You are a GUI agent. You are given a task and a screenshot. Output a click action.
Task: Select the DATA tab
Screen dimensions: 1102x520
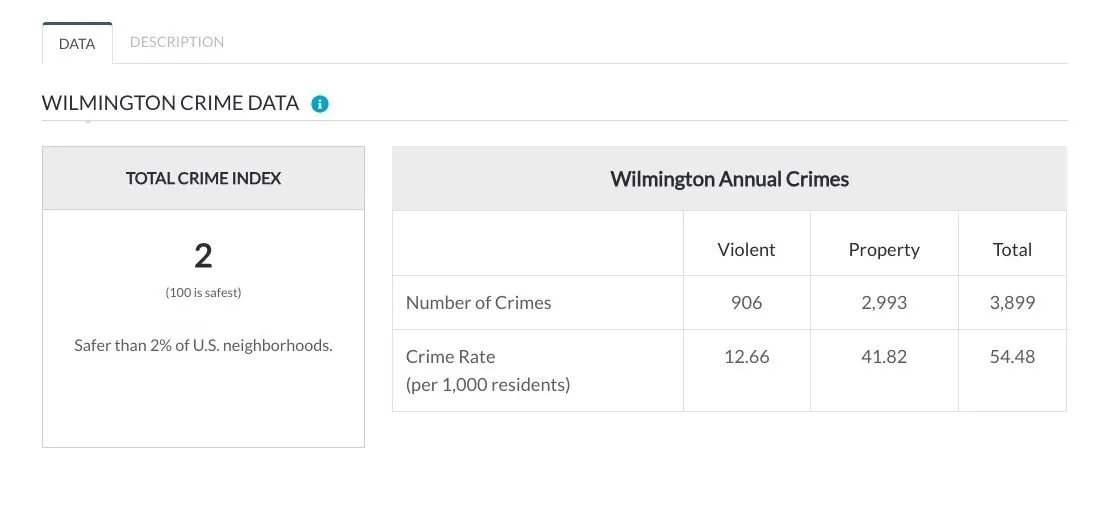(77, 44)
